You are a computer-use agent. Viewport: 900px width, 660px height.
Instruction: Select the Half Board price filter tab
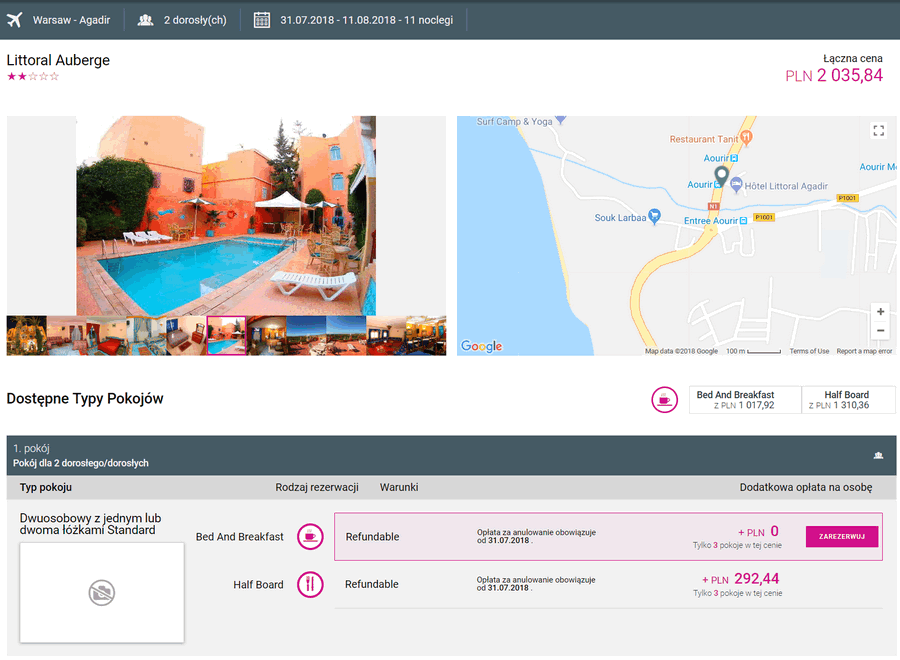coord(848,399)
